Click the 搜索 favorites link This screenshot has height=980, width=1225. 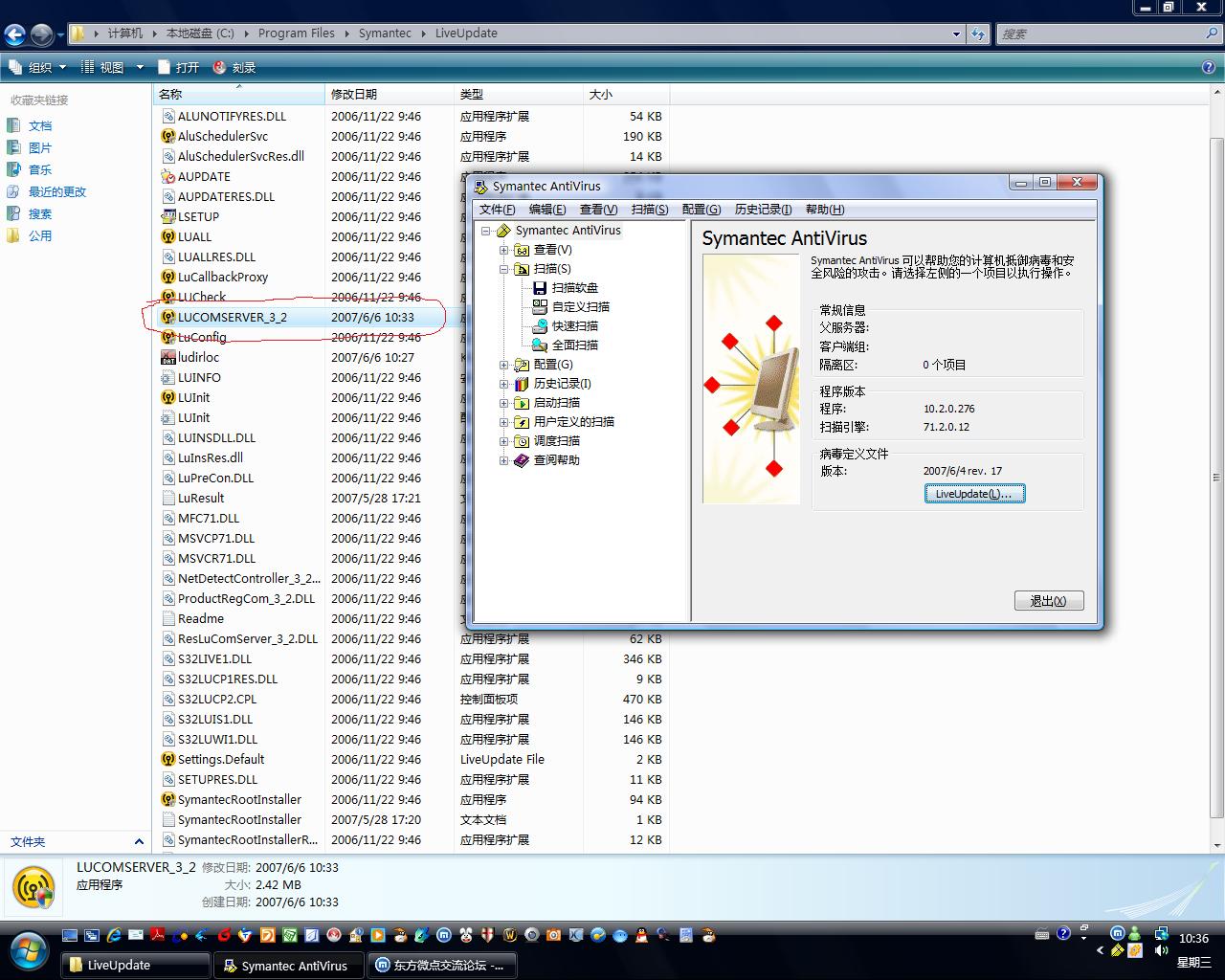point(40,213)
